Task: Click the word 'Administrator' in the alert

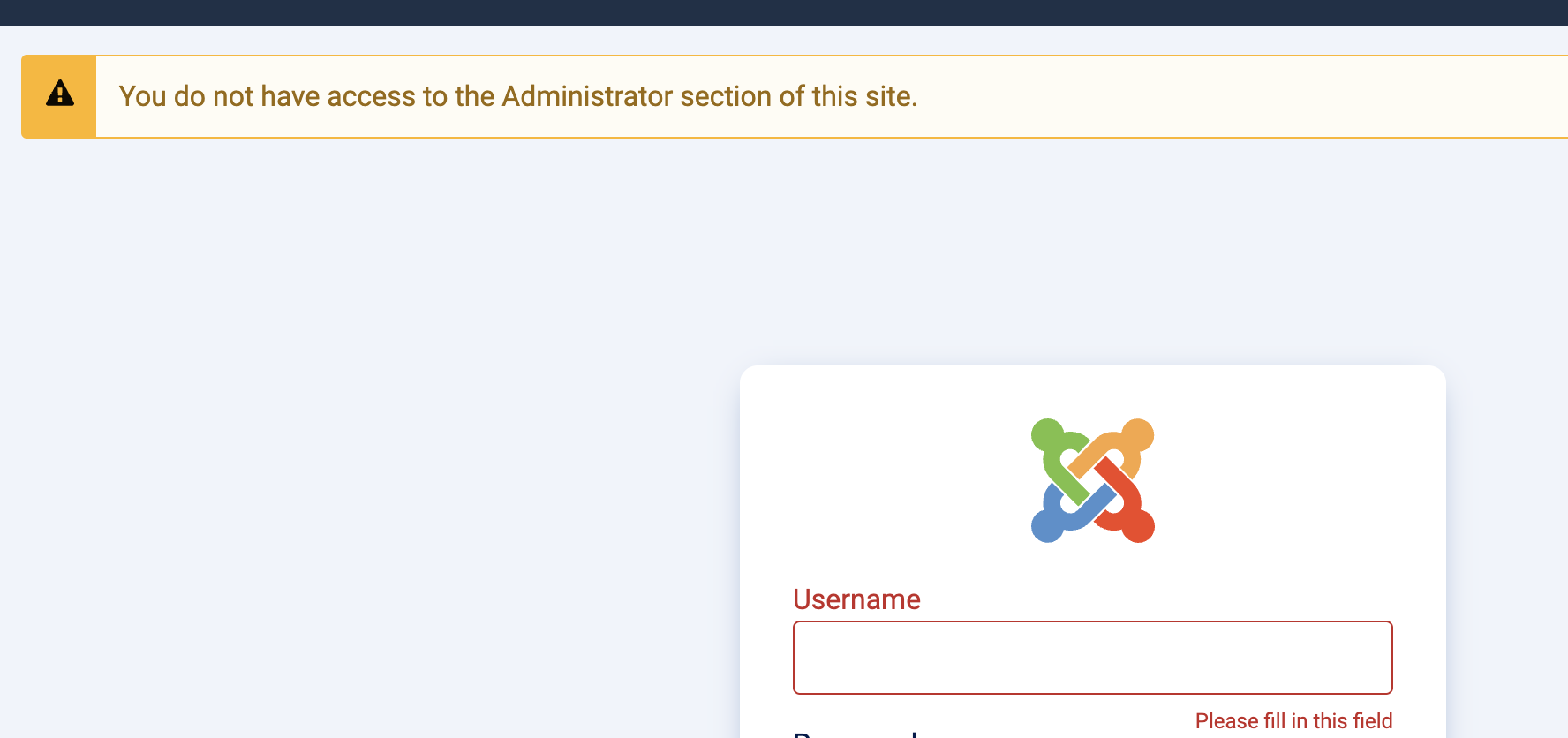Action: pyautogui.click(x=586, y=96)
